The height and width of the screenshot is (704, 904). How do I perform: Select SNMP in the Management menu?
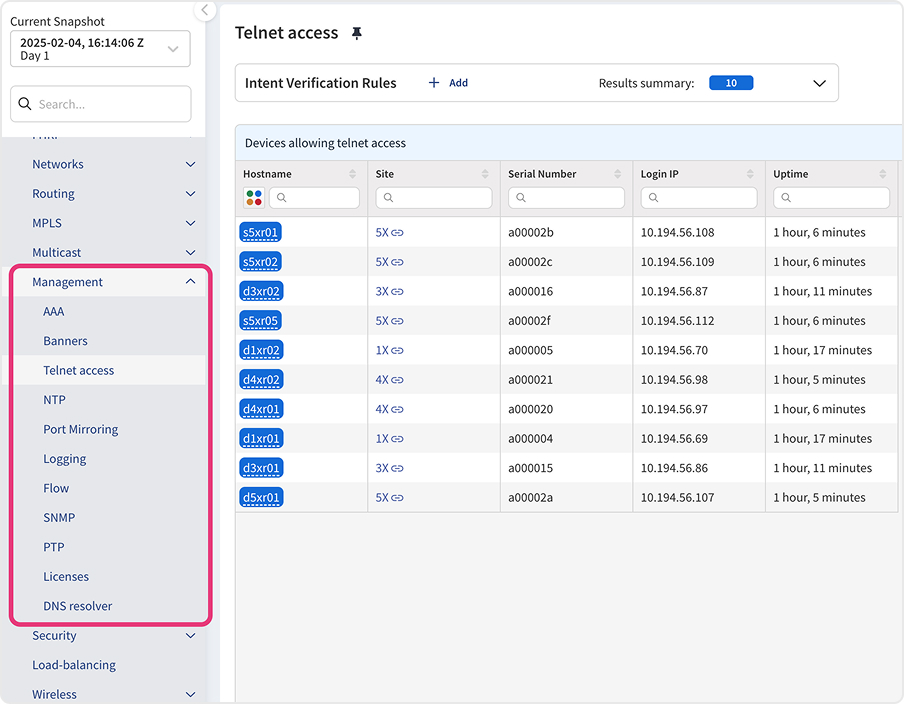(59, 518)
